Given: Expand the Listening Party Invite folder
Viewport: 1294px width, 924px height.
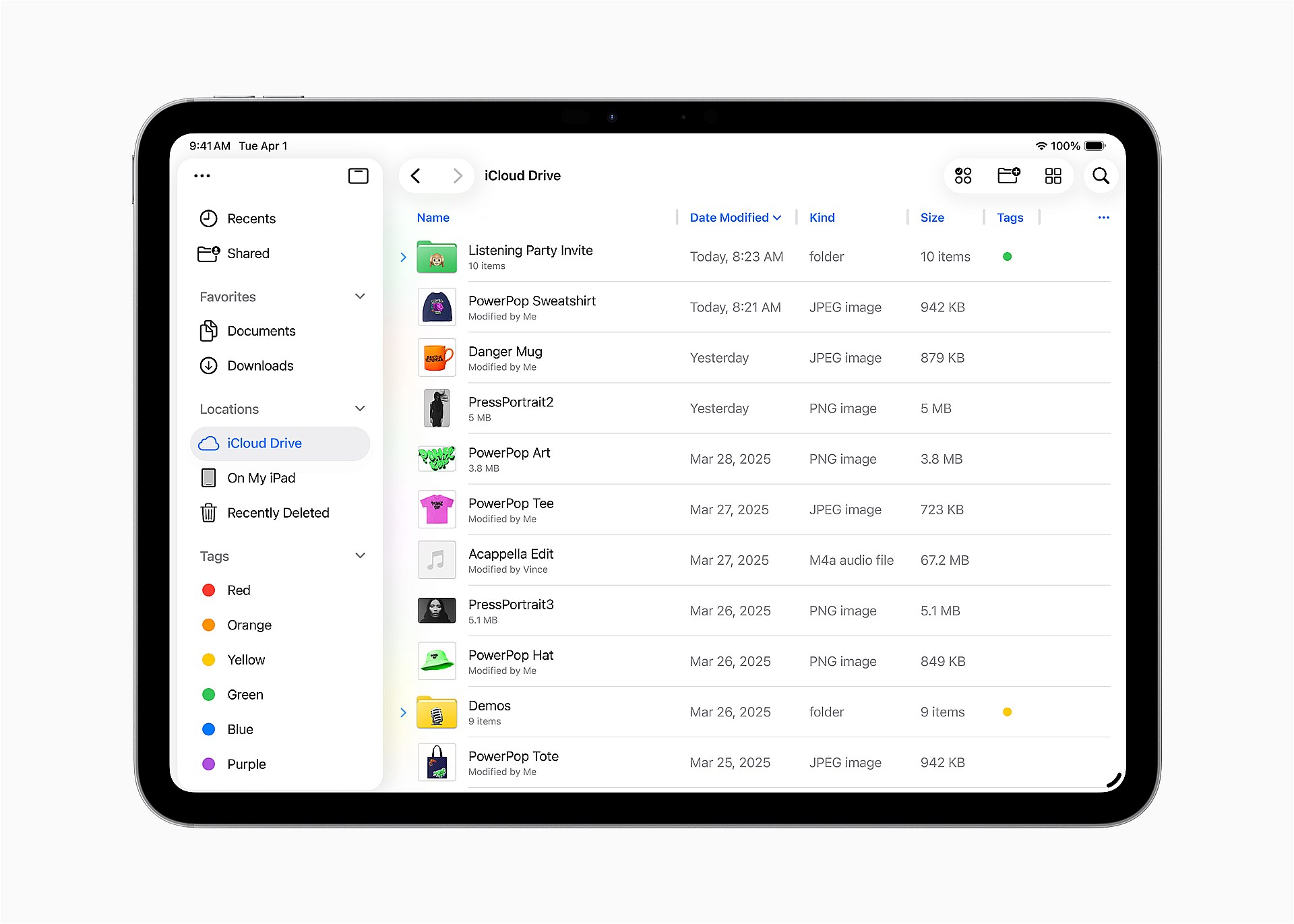Looking at the screenshot, I should pos(403,257).
